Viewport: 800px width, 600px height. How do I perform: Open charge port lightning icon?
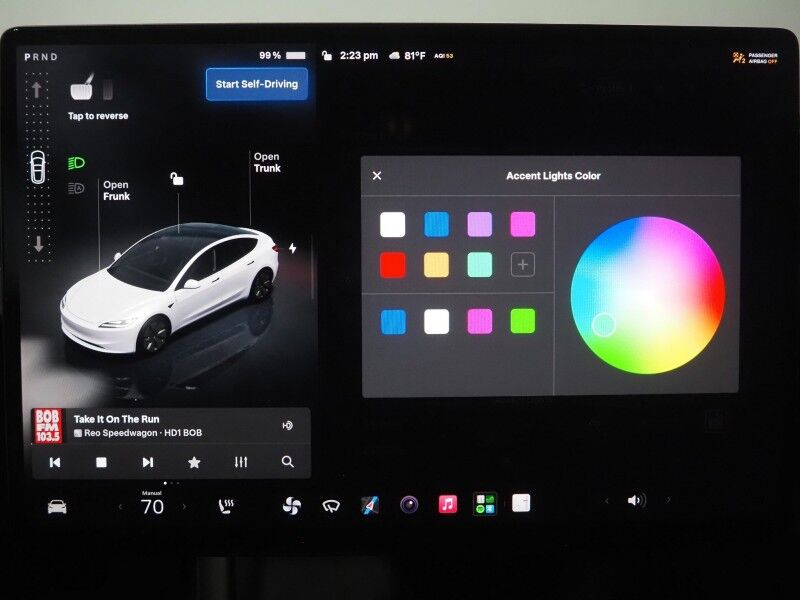(x=292, y=248)
